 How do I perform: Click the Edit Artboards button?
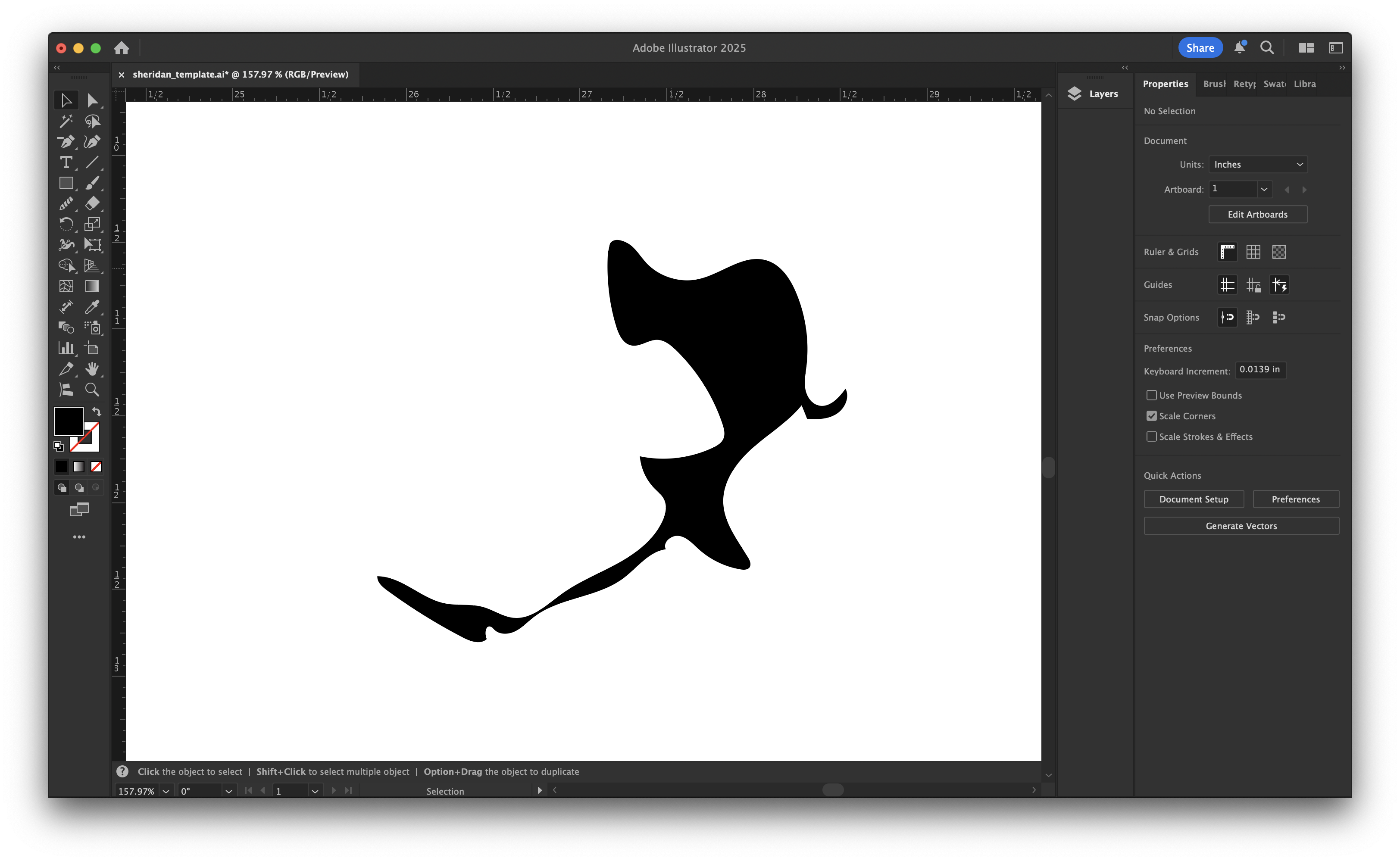(1258, 214)
